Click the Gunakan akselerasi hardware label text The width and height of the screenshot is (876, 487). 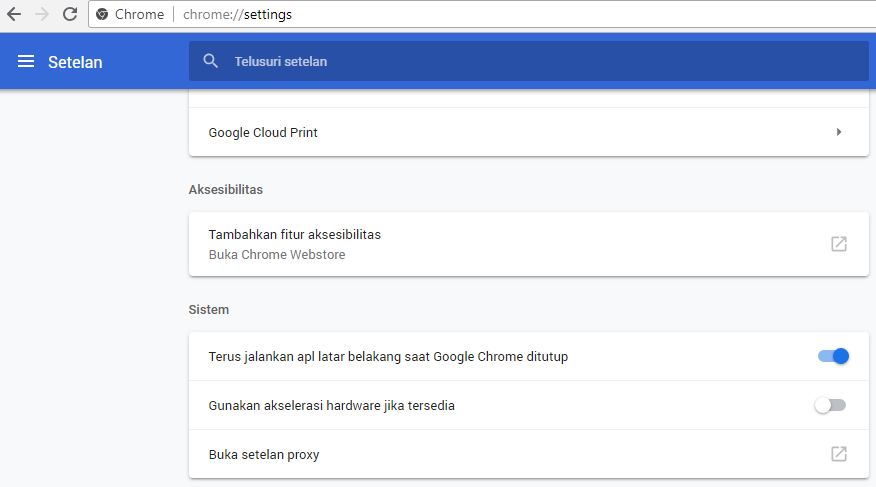[331, 405]
